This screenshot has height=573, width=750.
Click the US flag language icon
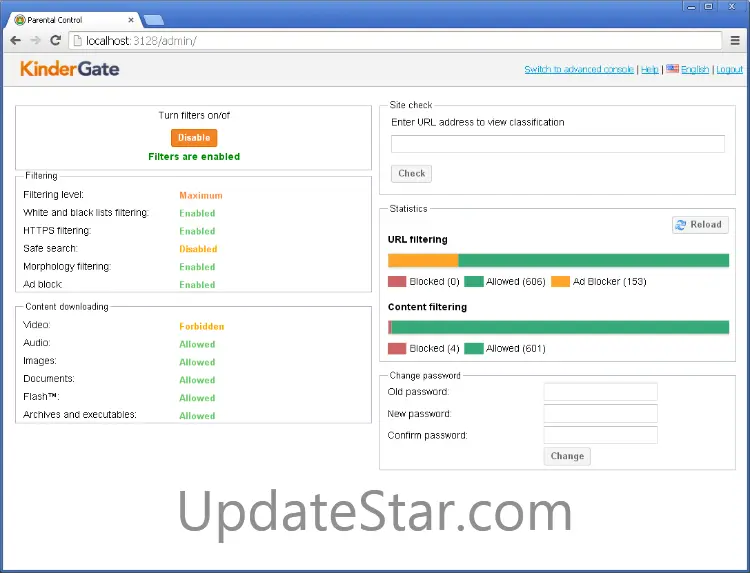tap(672, 69)
